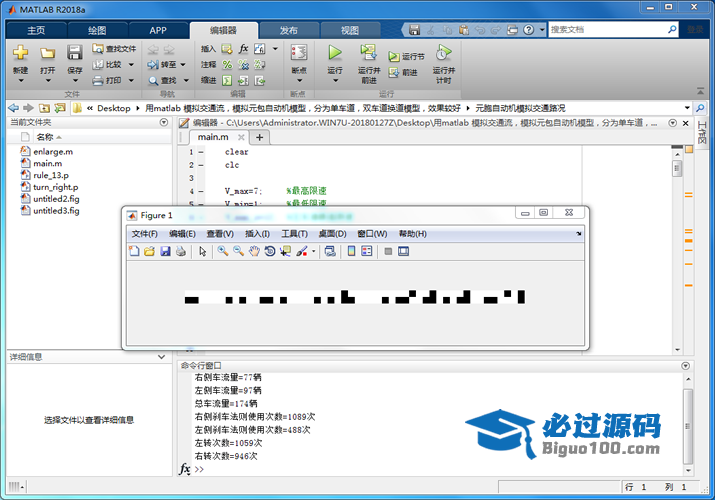The image size is (715, 500).
Task: Click the Run and Time icon
Action: coord(443,52)
